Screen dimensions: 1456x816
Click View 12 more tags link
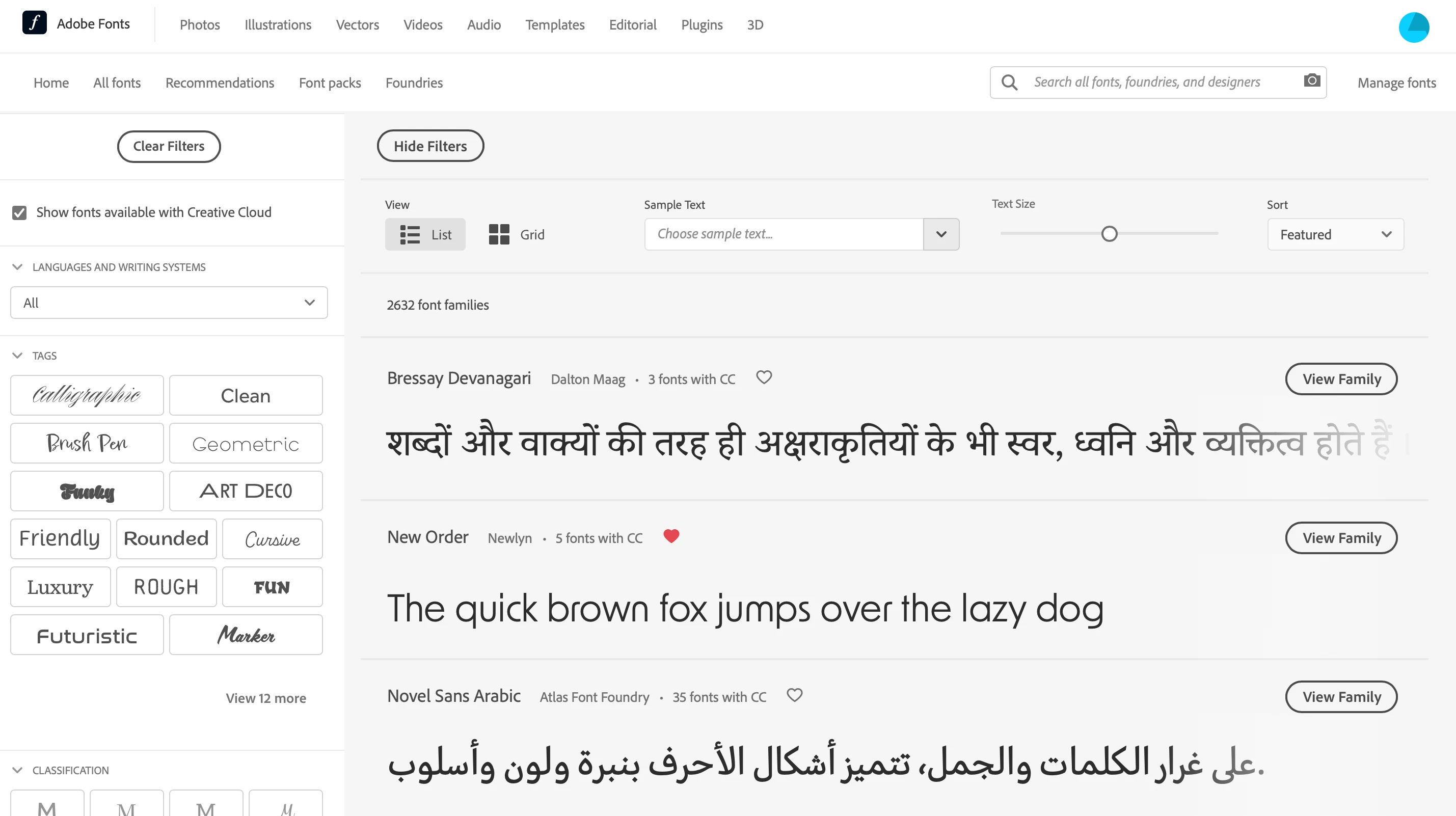(265, 698)
